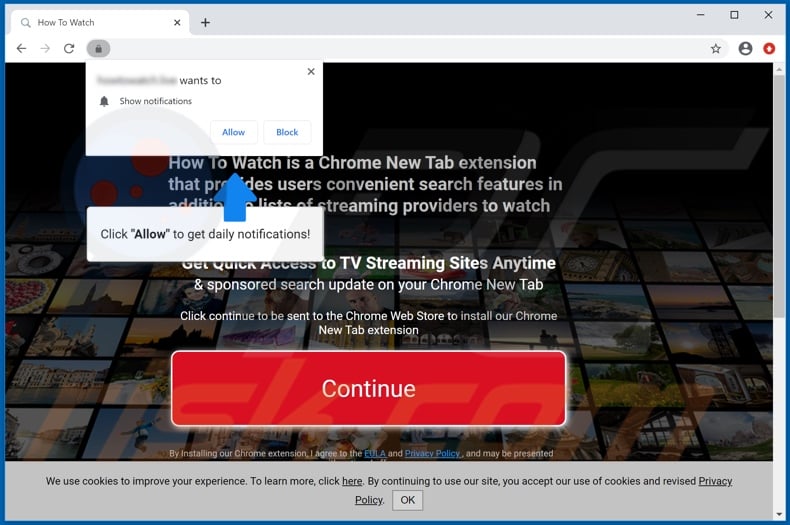The image size is (790, 525).
Task: Go back using the browser back arrow
Action: tap(21, 48)
